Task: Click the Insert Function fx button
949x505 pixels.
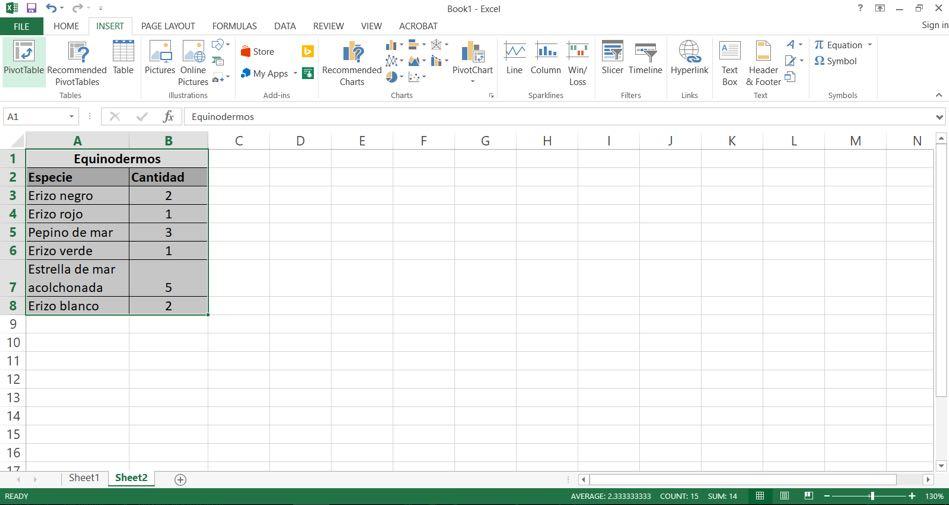Action: coord(168,116)
